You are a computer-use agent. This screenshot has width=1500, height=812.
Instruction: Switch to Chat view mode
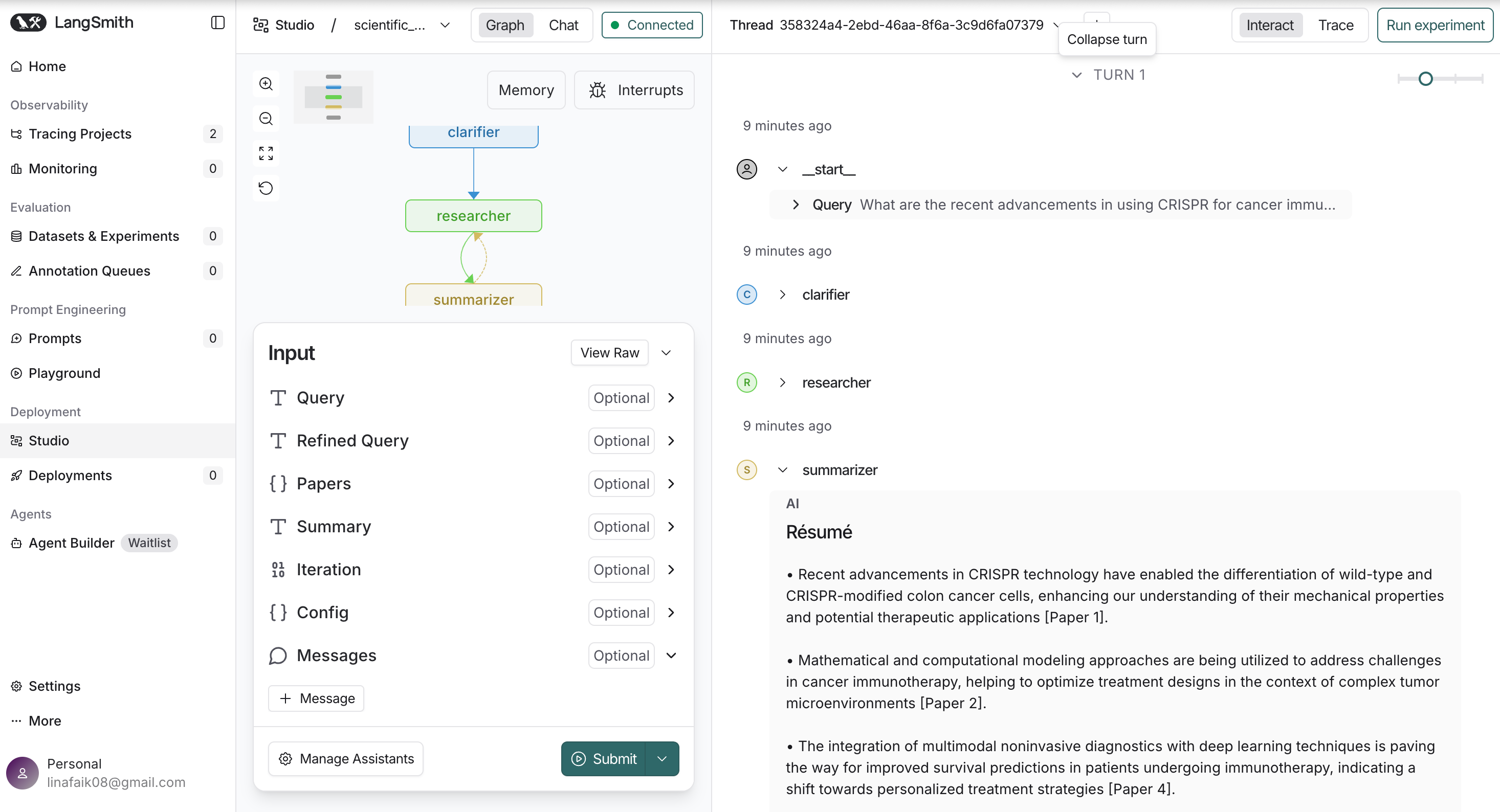pyautogui.click(x=563, y=25)
